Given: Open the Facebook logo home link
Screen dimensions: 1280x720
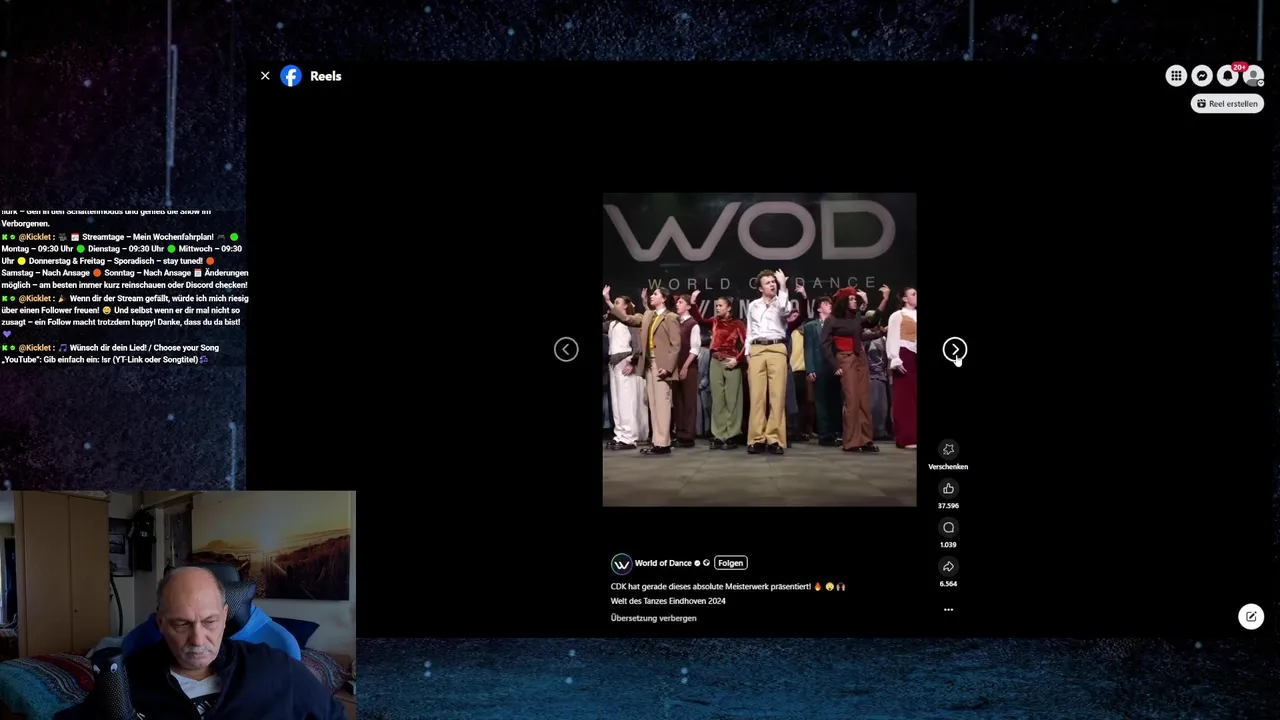Looking at the screenshot, I should coord(291,76).
